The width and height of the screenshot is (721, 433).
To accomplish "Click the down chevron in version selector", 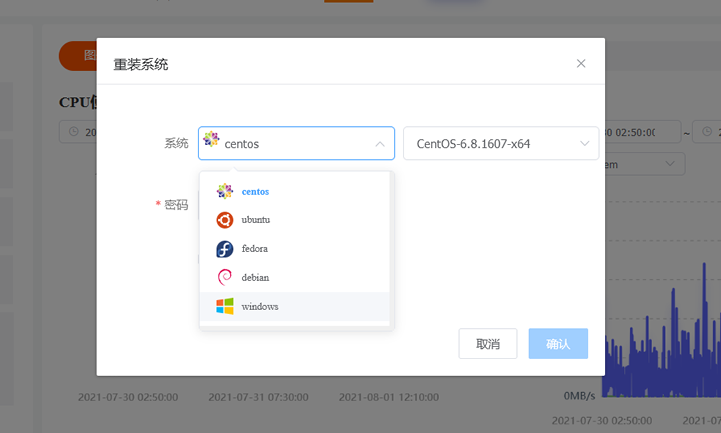I will pos(584,143).
